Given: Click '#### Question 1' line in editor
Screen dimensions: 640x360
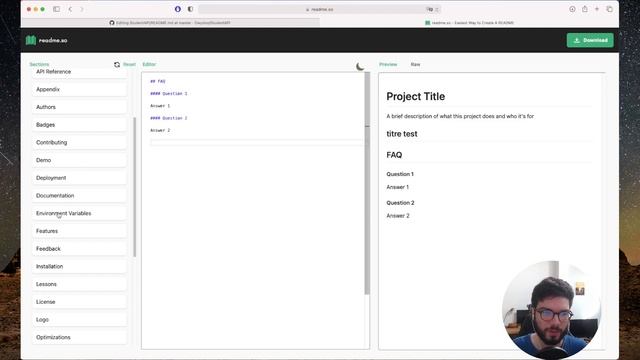Looking at the screenshot, I should coord(169,93).
